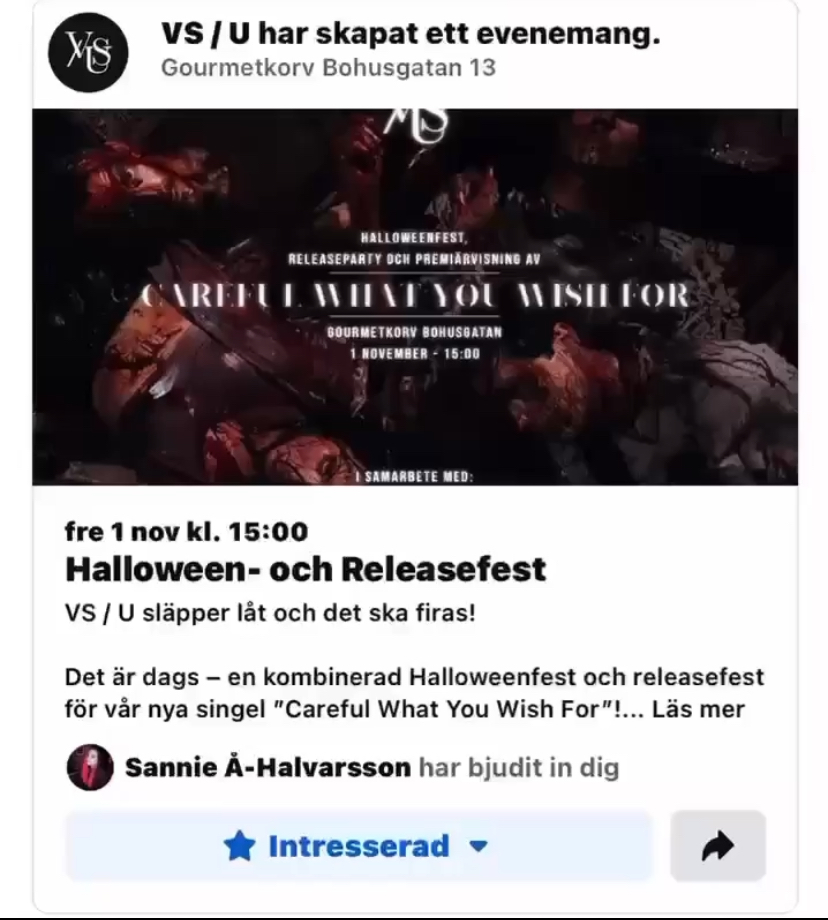
Task: Click the share arrow button
Action: coord(718,845)
